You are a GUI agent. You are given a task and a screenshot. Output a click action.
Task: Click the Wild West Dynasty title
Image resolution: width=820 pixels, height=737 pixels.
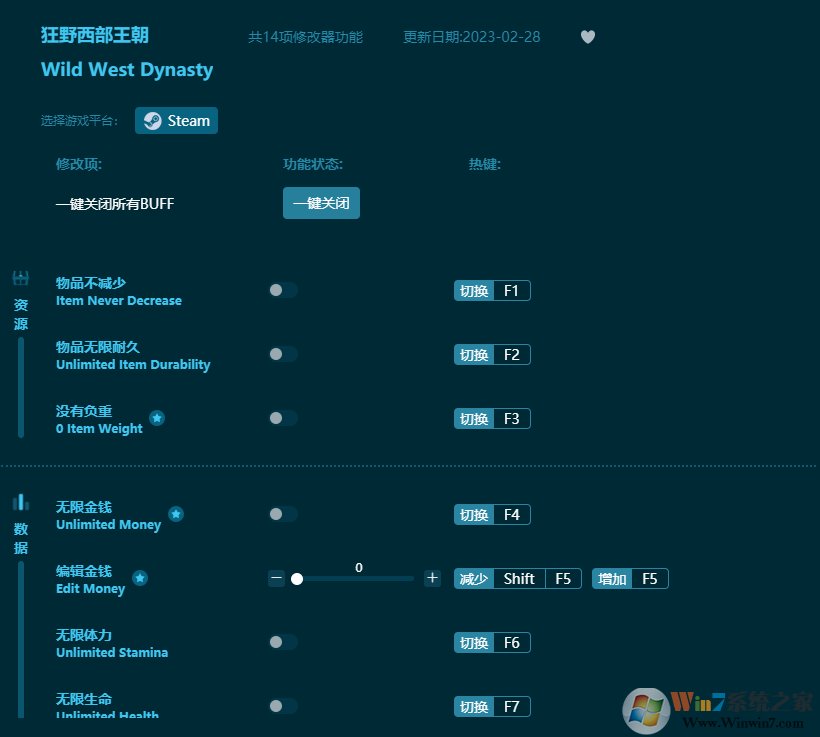click(127, 70)
